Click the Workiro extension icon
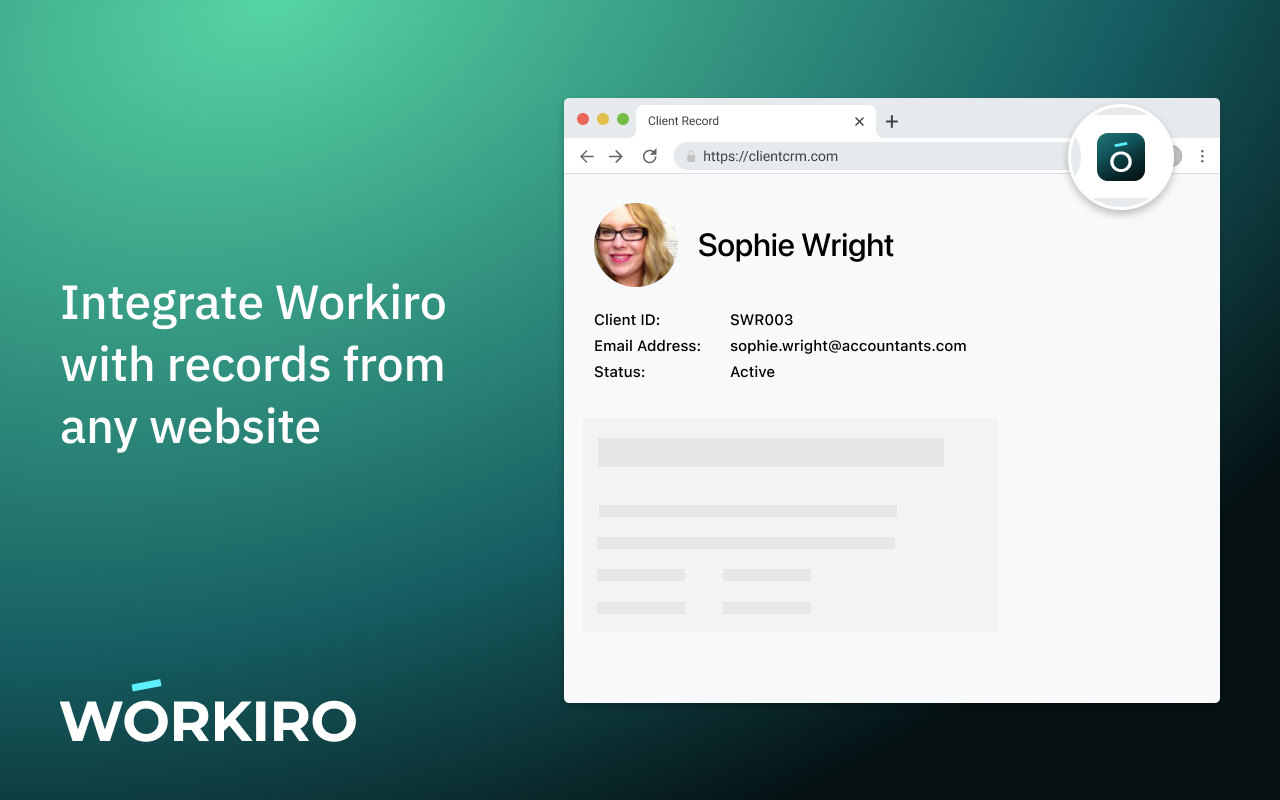1280x800 pixels. pos(1121,157)
